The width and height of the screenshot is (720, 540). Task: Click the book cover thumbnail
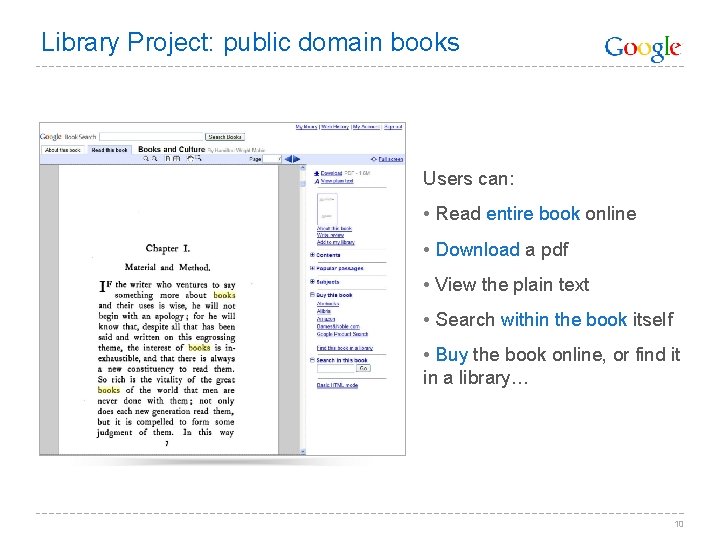[x=327, y=209]
